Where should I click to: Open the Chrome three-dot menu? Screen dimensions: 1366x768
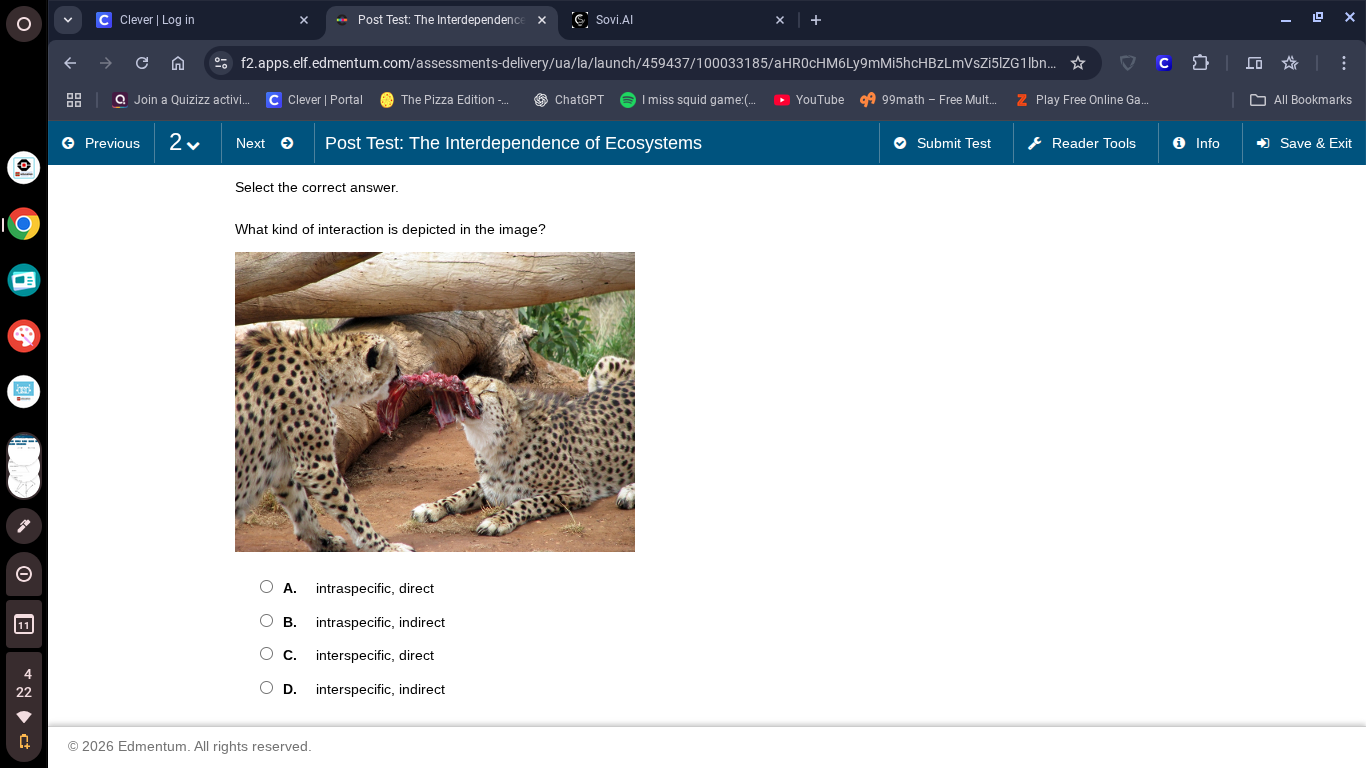tap(1344, 62)
